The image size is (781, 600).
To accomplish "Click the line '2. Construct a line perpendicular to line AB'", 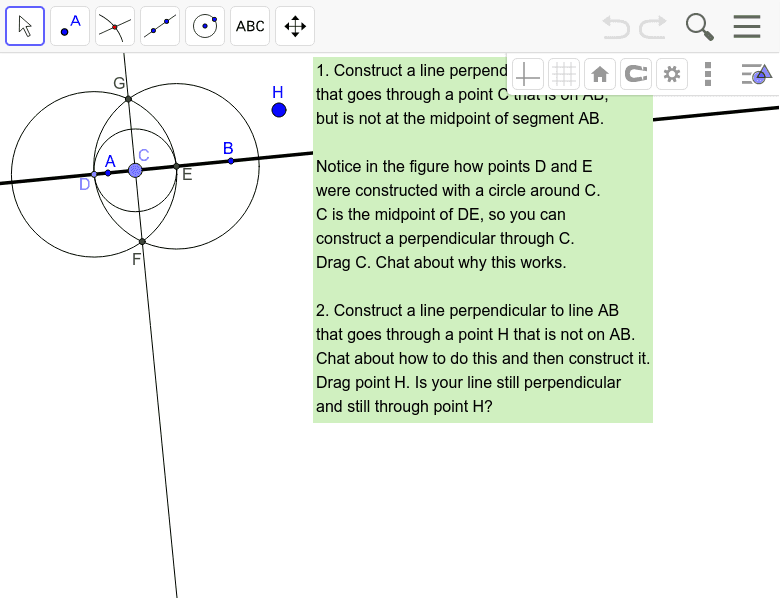I will tap(467, 310).
